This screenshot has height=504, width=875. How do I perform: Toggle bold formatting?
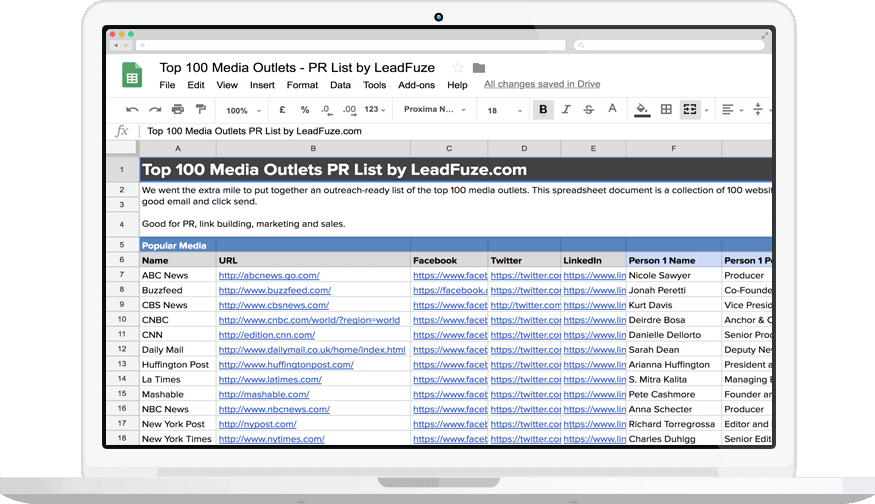tap(543, 109)
